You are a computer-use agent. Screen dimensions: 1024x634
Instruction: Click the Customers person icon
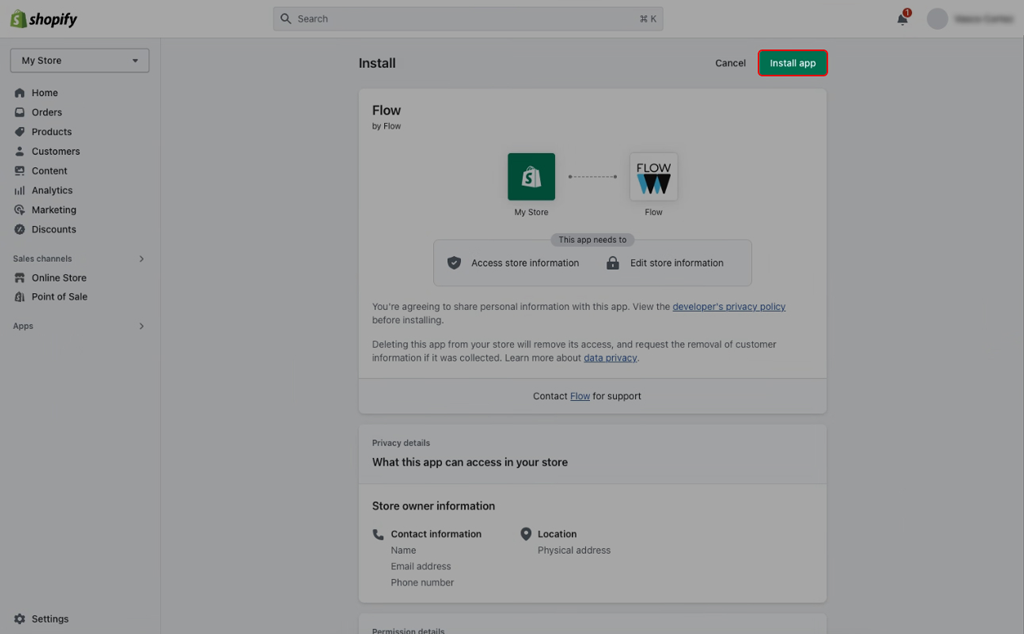(20, 151)
